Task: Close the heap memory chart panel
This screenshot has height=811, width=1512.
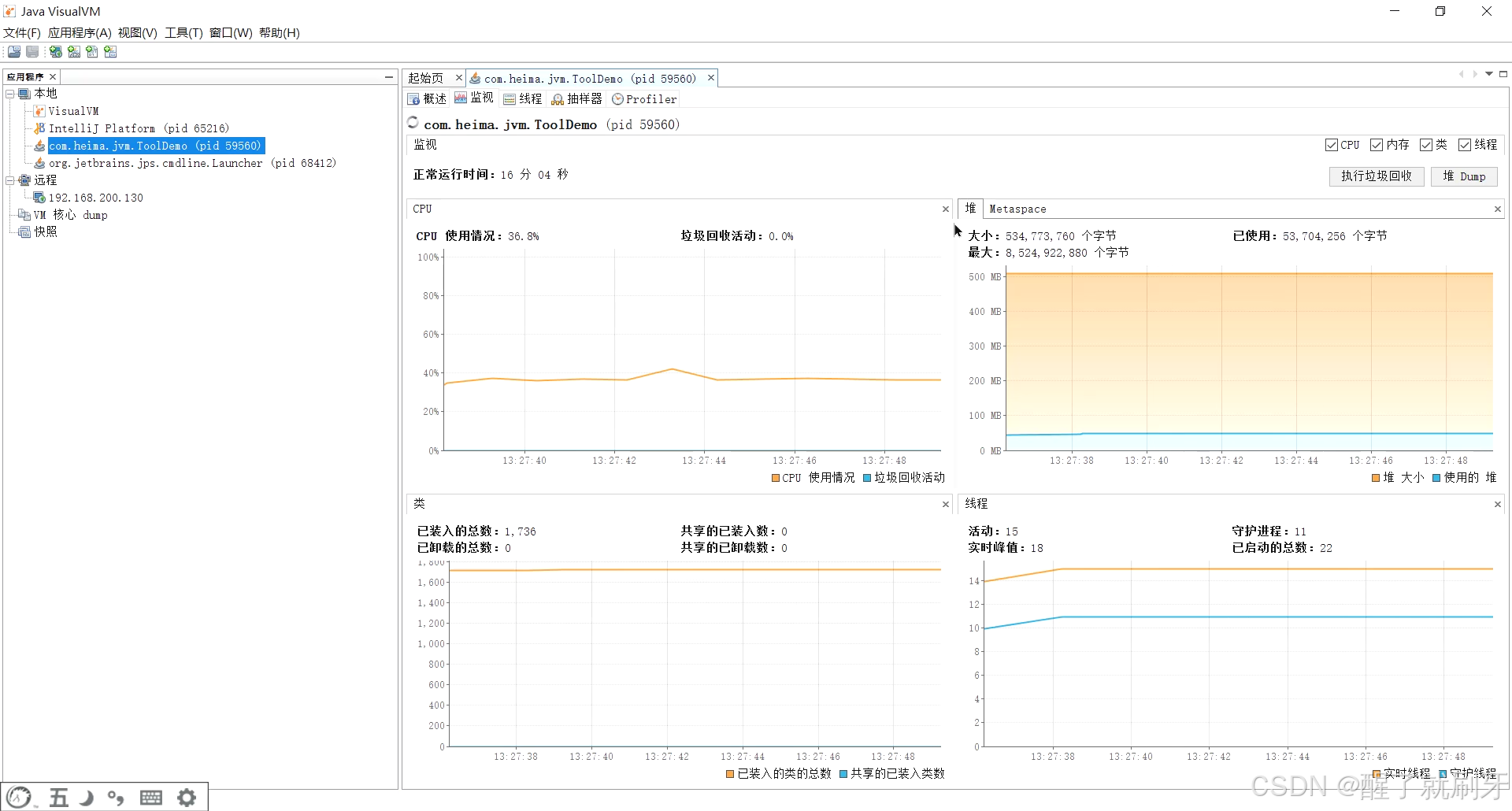Action: click(x=1498, y=209)
